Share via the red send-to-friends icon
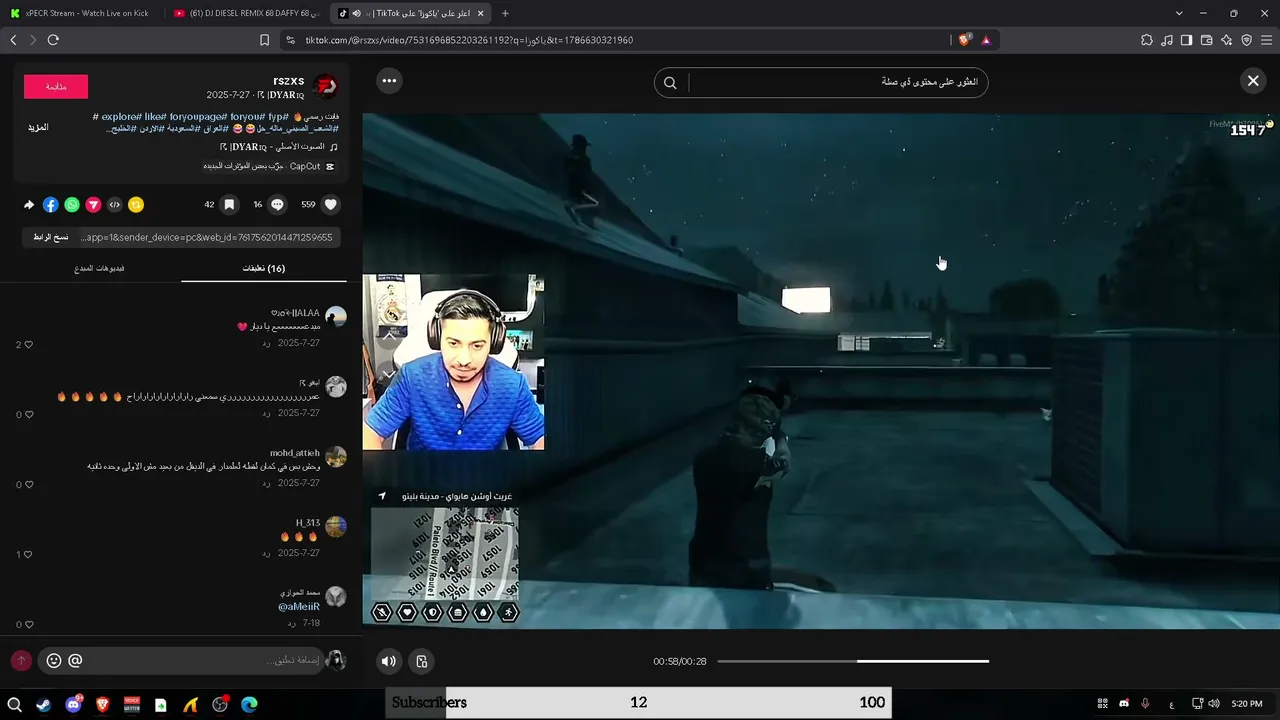Viewport: 1280px width, 720px height. click(93, 204)
